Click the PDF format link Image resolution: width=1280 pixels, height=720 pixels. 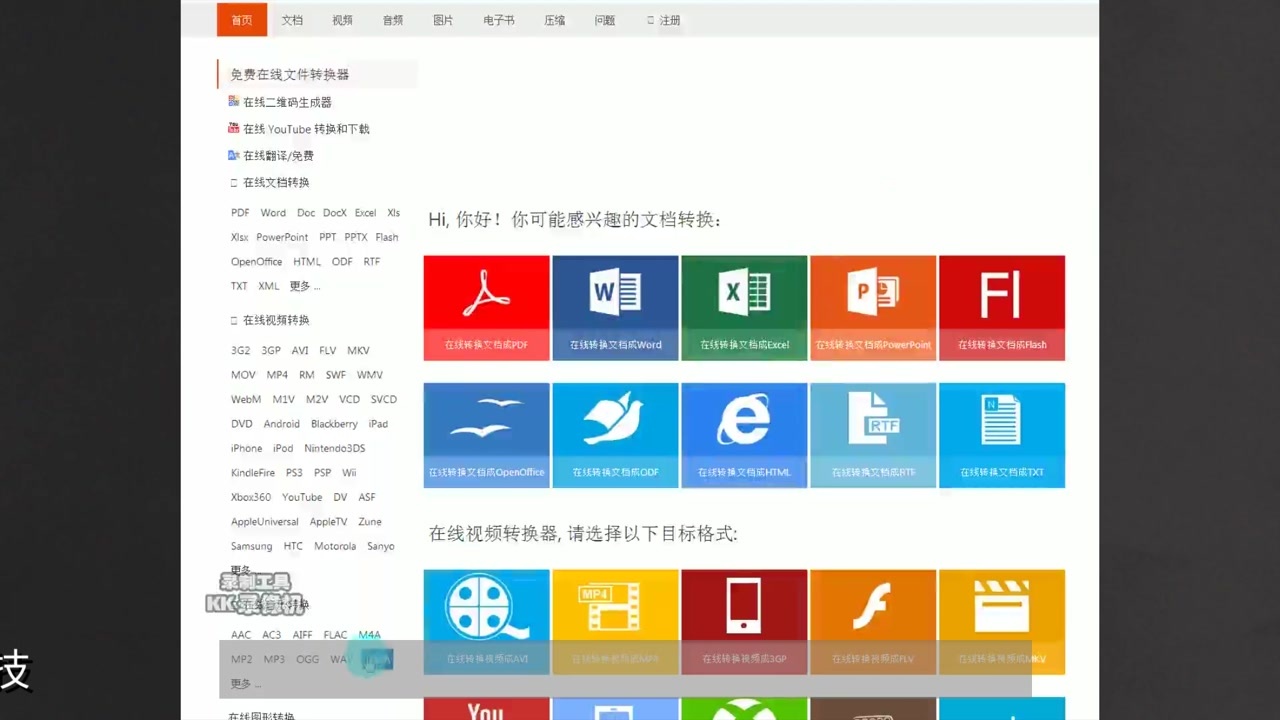point(240,213)
